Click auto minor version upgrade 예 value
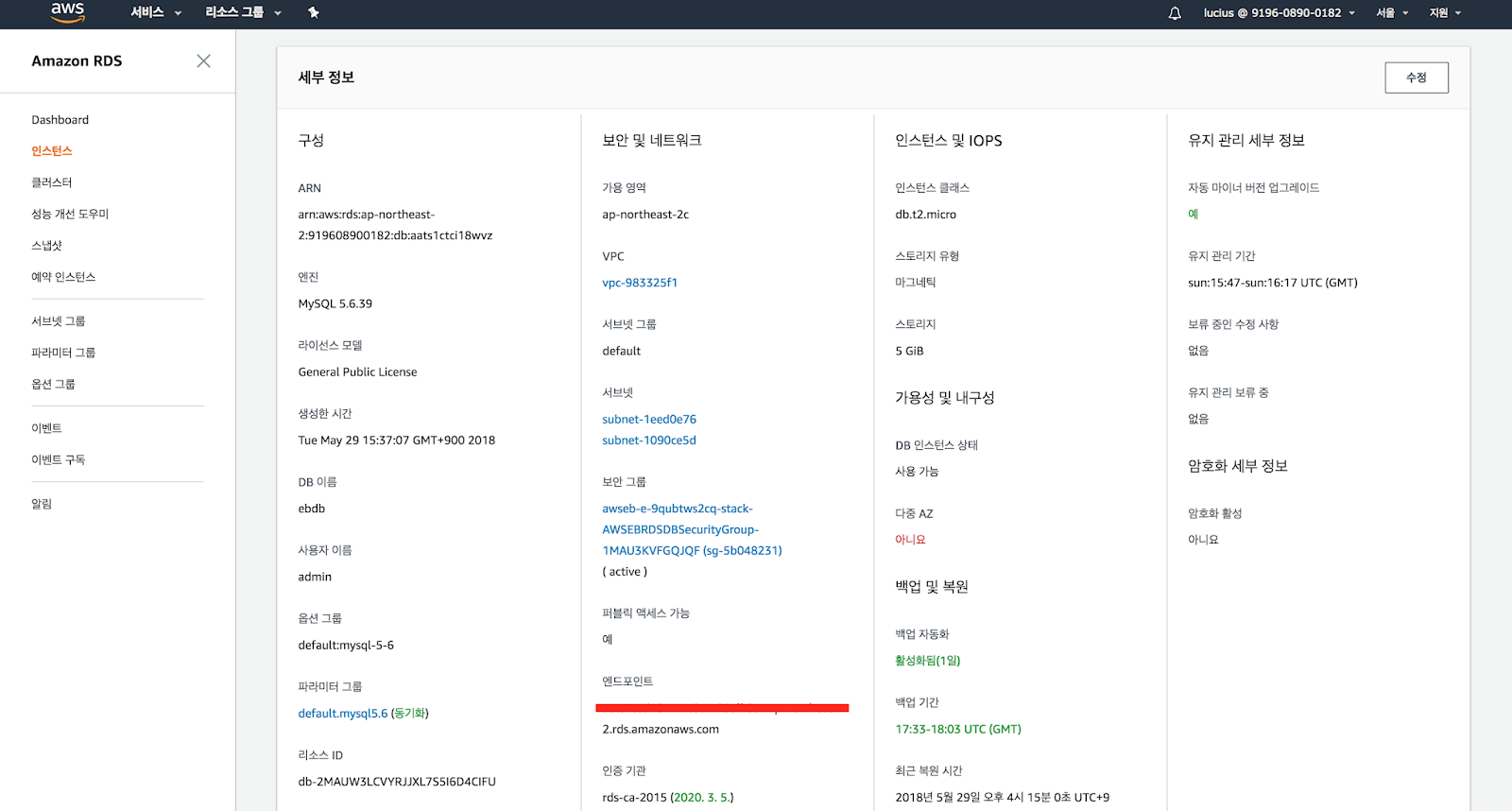The image size is (1512, 811). point(1194,215)
